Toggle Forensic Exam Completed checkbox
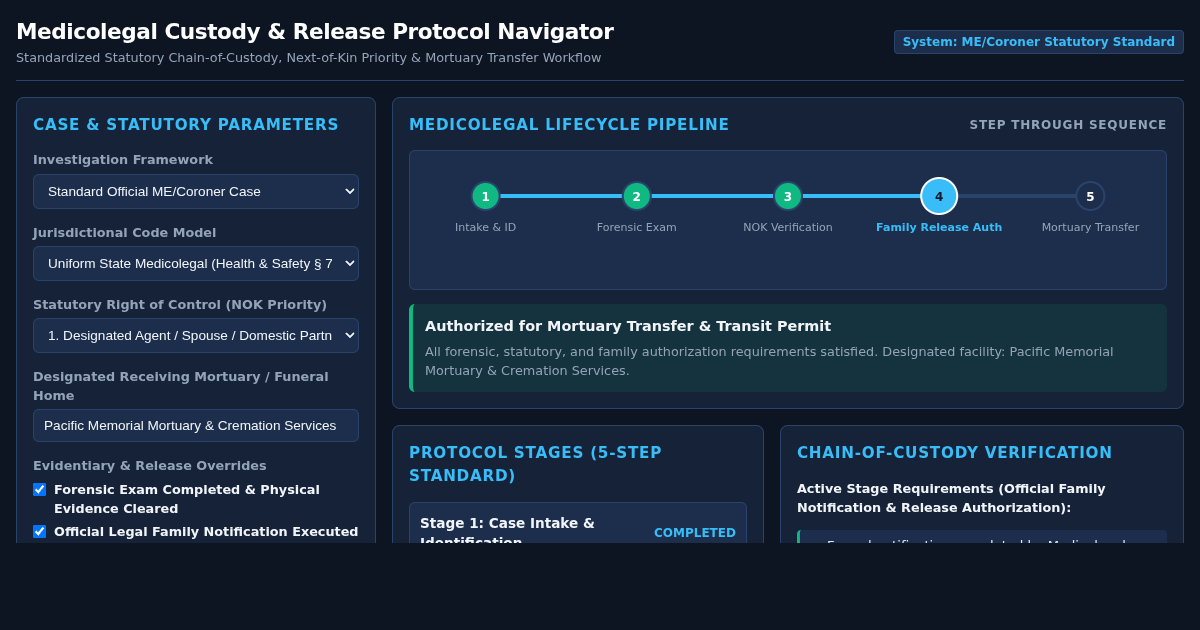 click(39, 489)
